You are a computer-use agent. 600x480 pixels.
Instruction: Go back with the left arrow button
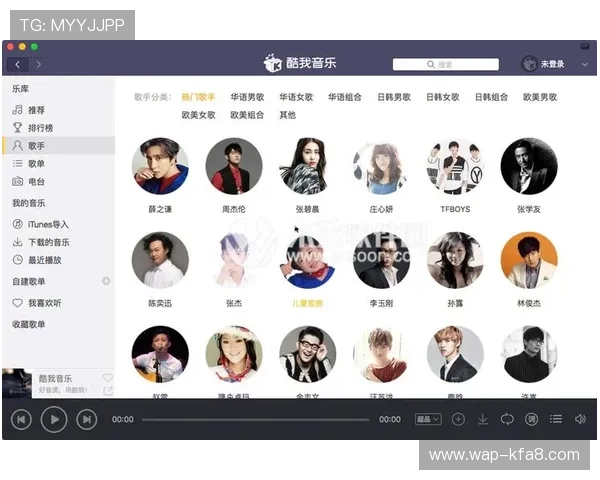[x=18, y=64]
